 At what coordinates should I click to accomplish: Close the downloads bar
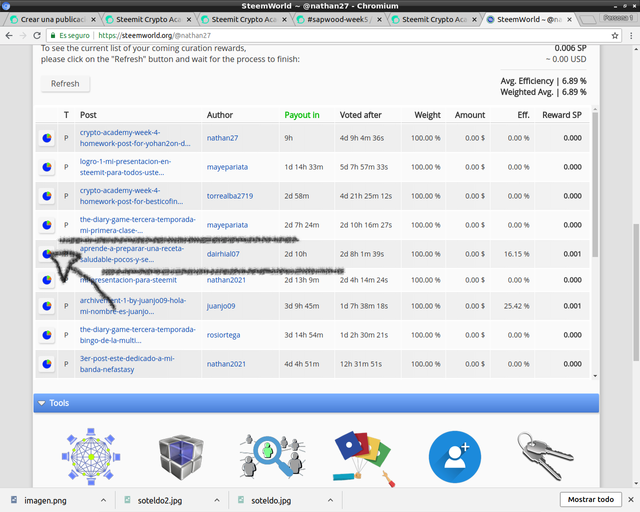tap(631, 499)
